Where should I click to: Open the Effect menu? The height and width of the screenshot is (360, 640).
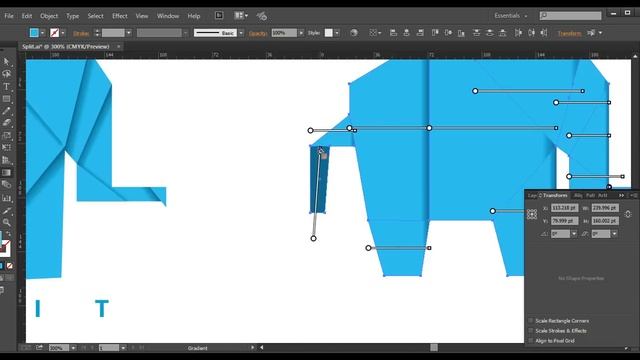(x=120, y=16)
